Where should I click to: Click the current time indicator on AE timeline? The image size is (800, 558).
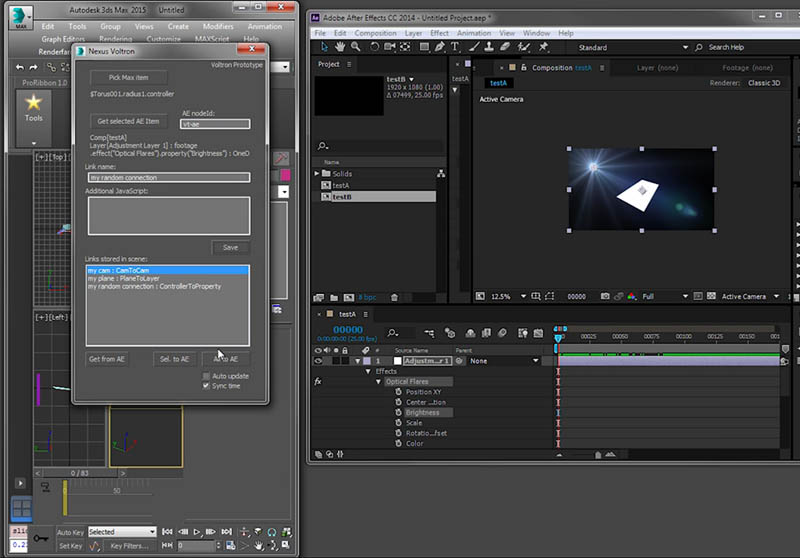(x=558, y=337)
